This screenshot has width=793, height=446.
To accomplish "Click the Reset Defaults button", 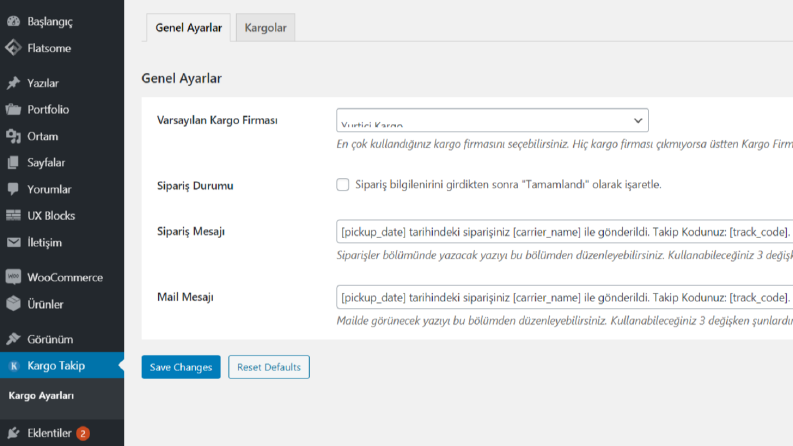I will 269,367.
